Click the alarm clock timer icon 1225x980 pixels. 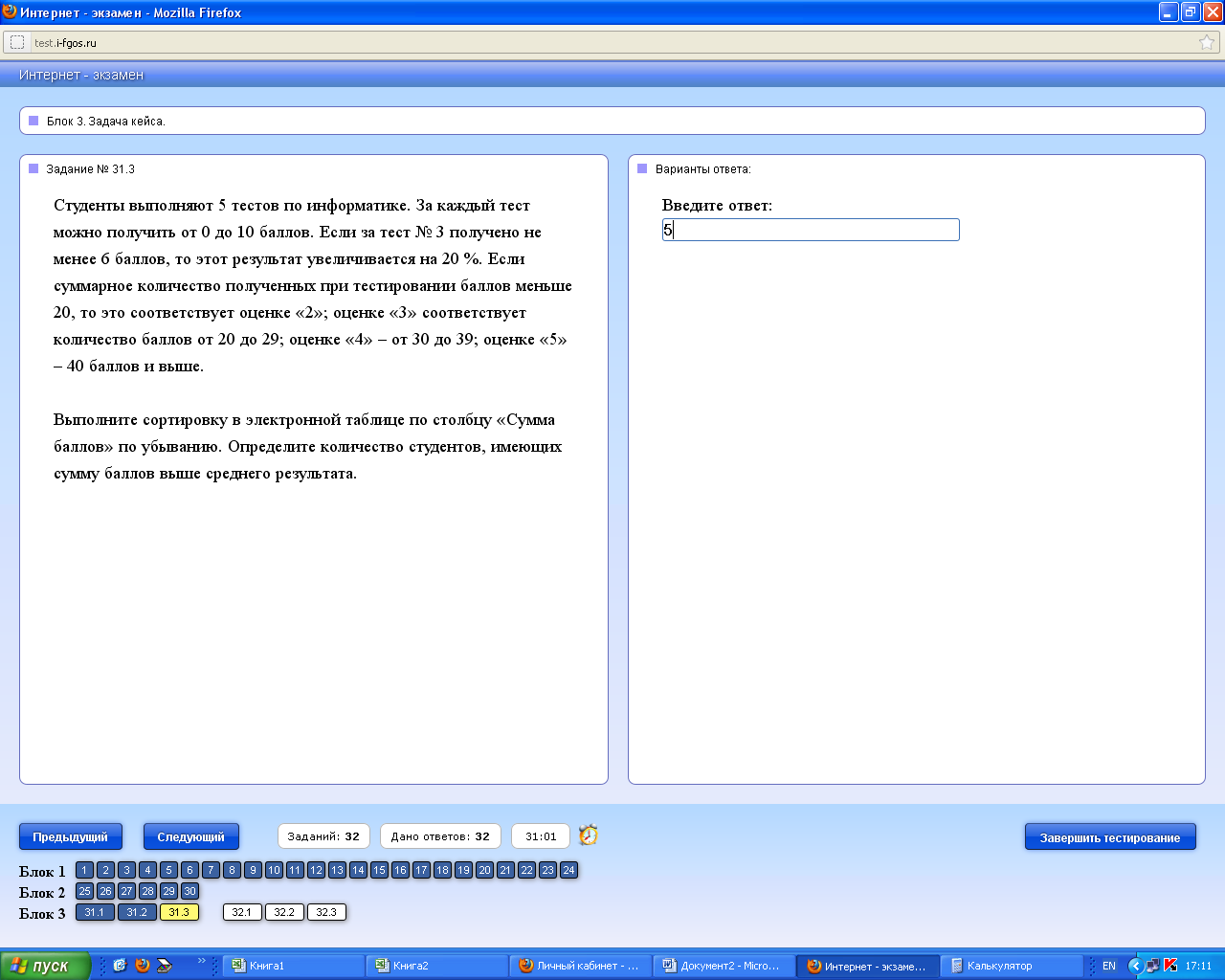[x=589, y=835]
